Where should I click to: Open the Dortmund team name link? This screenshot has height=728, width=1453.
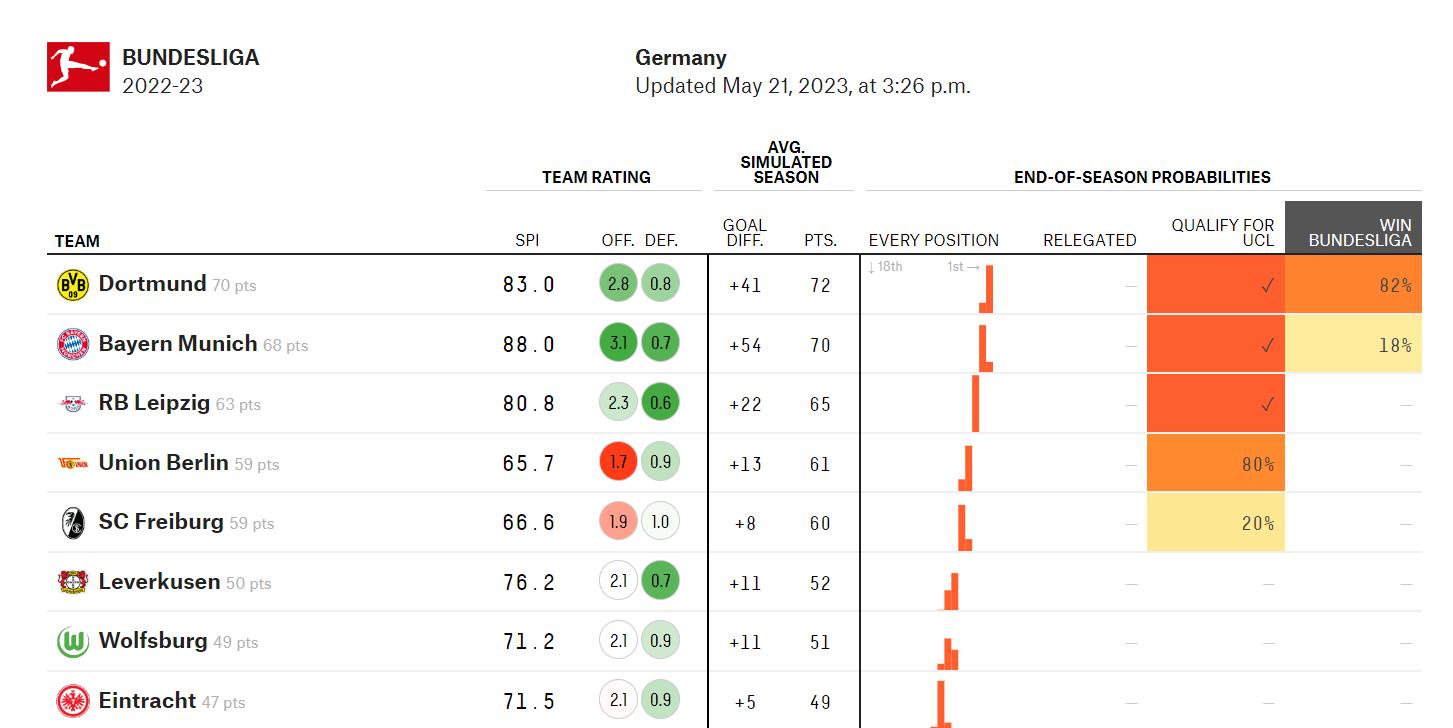click(x=152, y=284)
